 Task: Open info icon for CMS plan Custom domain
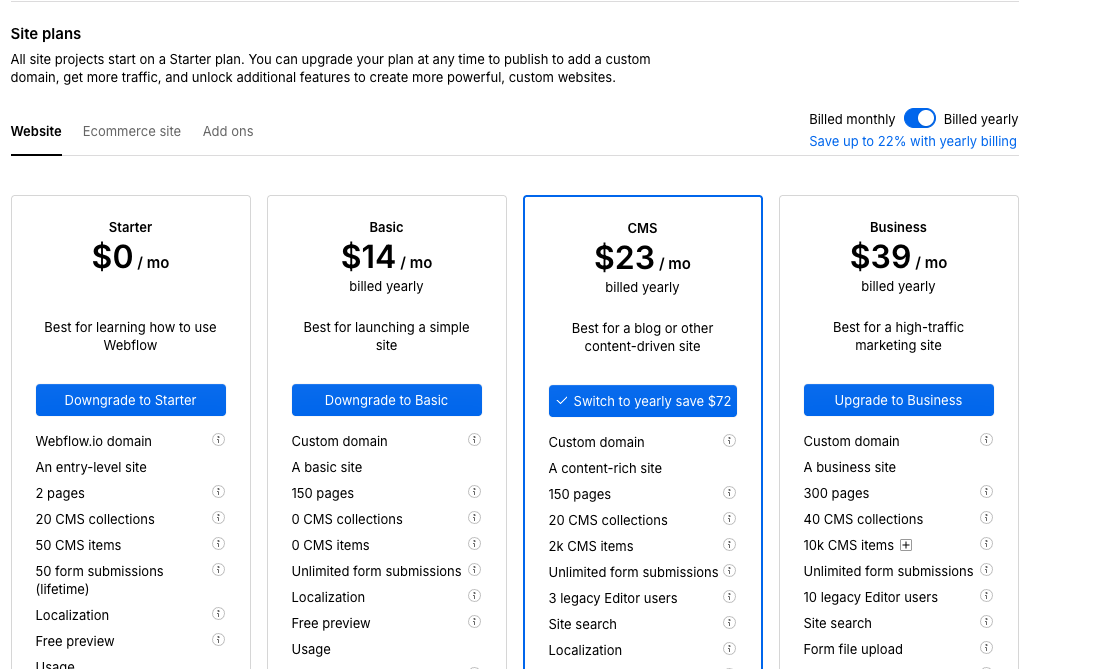pos(729,441)
